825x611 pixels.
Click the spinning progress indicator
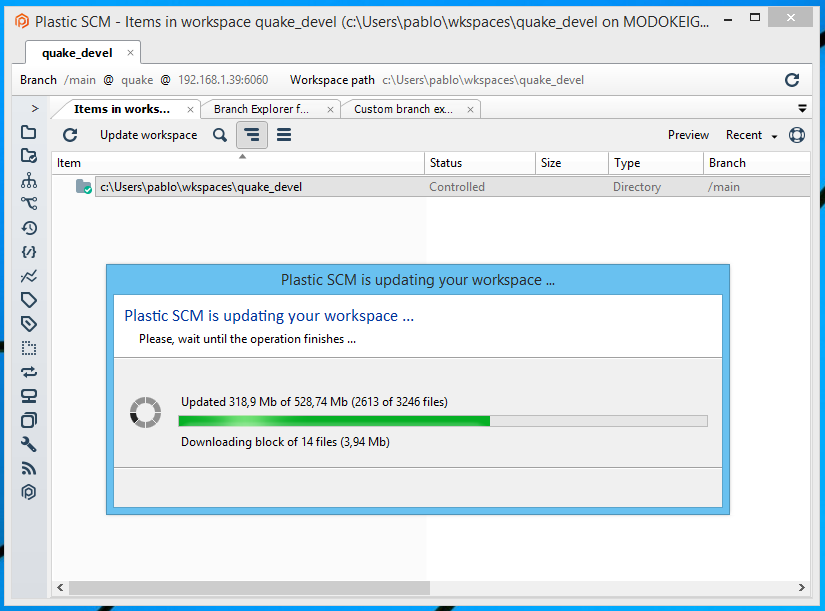[x=145, y=413]
